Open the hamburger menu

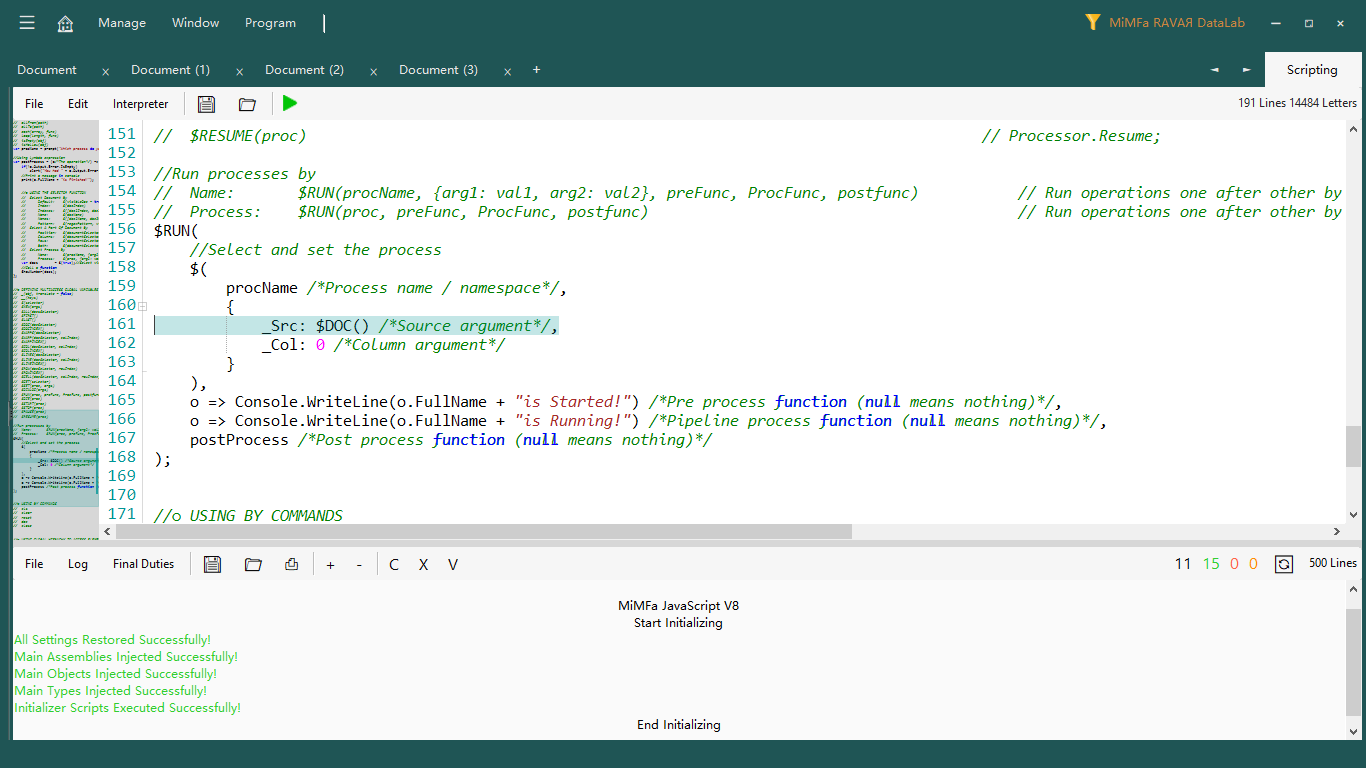pyautogui.click(x=27, y=23)
